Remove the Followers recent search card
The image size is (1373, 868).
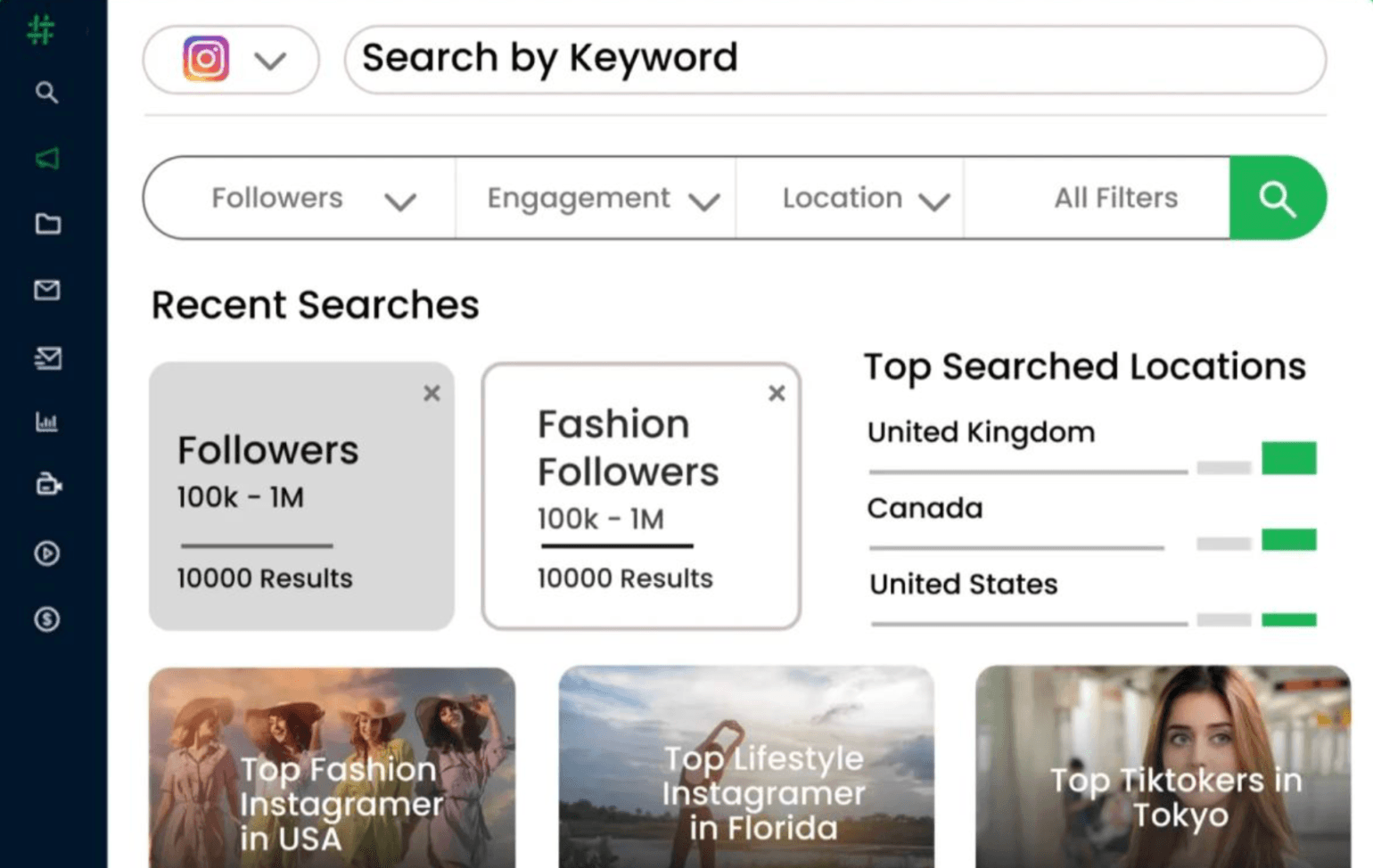click(432, 393)
